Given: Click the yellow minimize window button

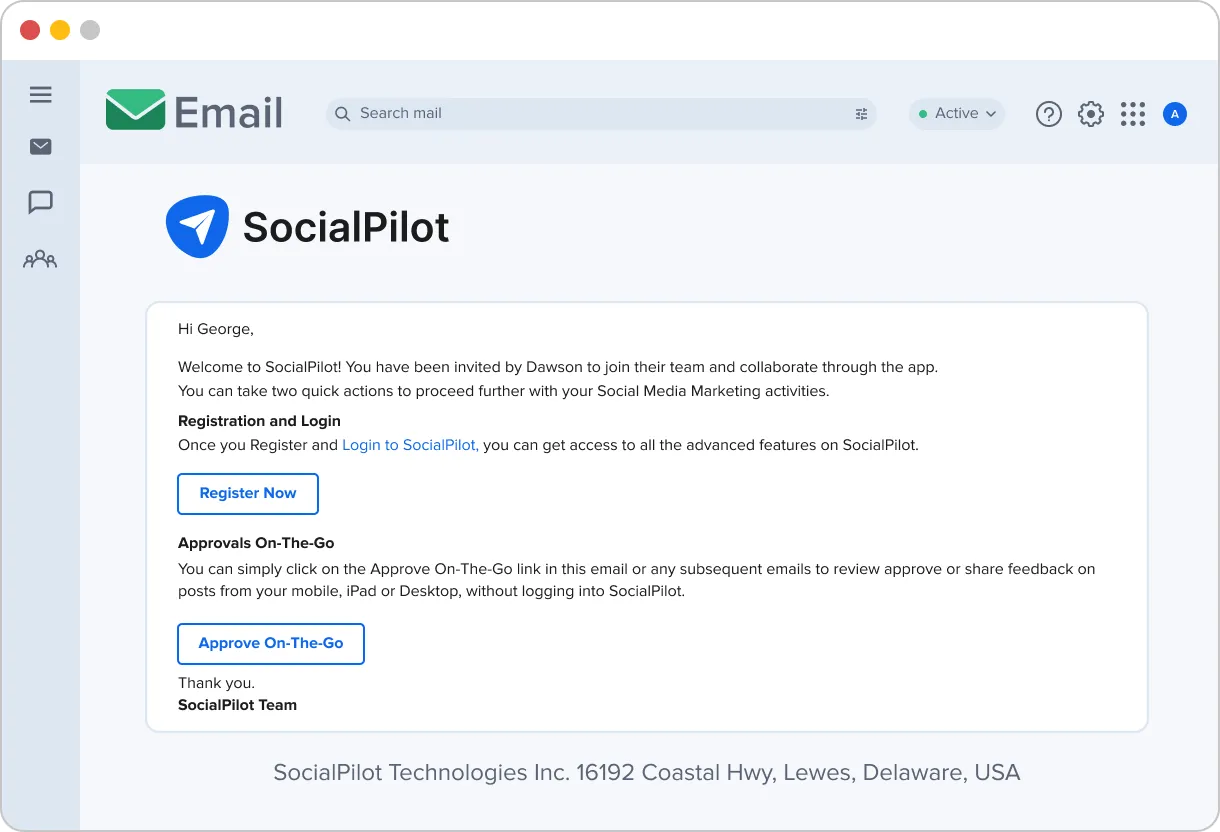Looking at the screenshot, I should tap(60, 30).
